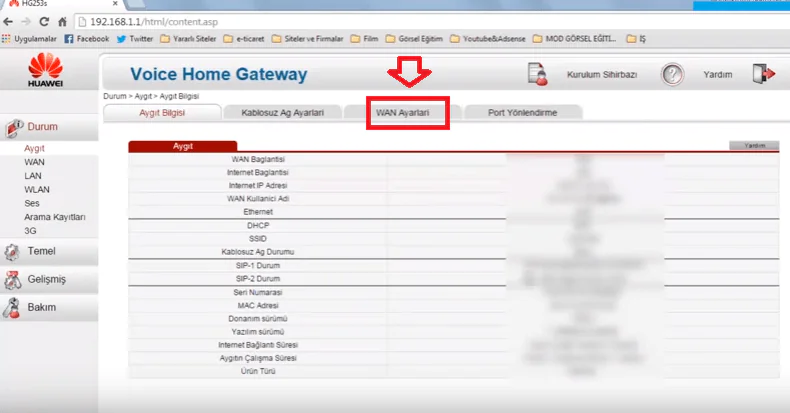The image size is (790, 413).
Task: Click WAN Baglantisi row label
Action: pyautogui.click(x=258, y=159)
